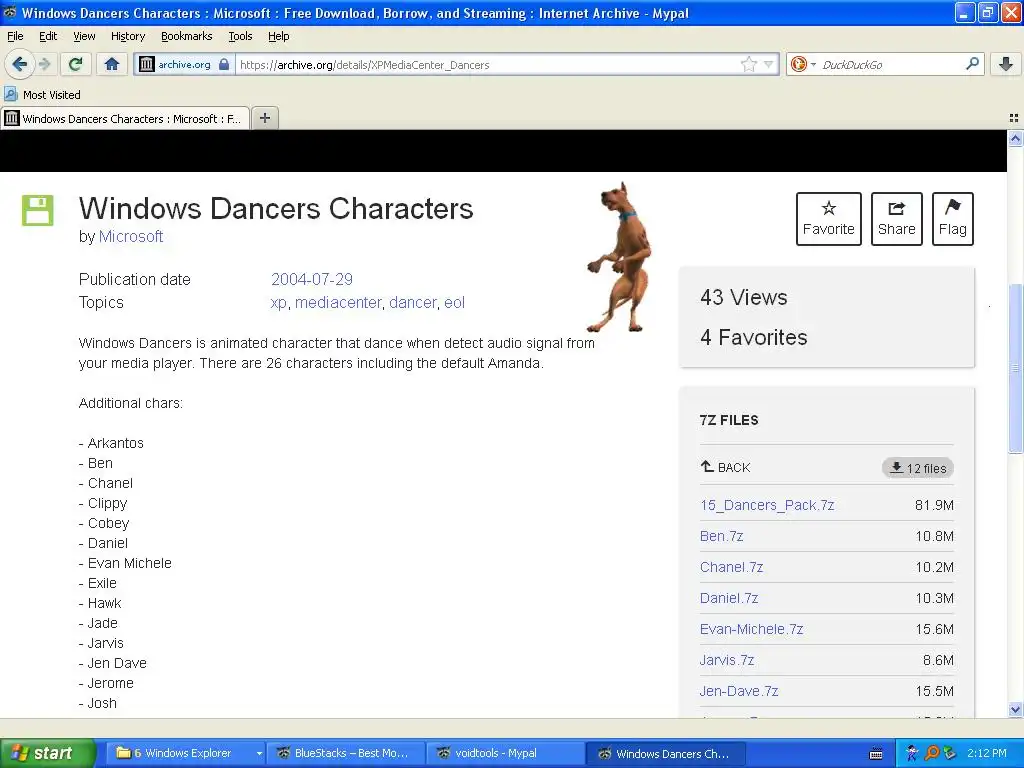The height and width of the screenshot is (768, 1024).
Task: Open the 6 Windows Explorer taskbar group
Action: point(188,754)
